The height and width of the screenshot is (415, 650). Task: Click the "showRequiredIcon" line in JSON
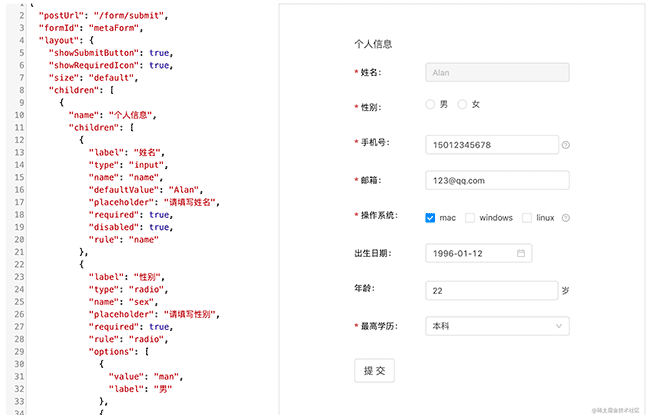111,66
